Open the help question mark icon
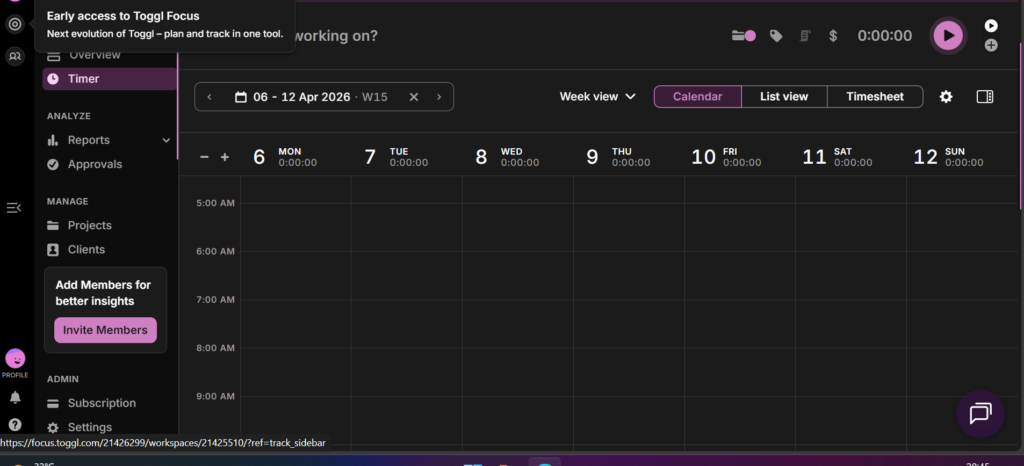This screenshot has width=1024, height=466. (15, 425)
